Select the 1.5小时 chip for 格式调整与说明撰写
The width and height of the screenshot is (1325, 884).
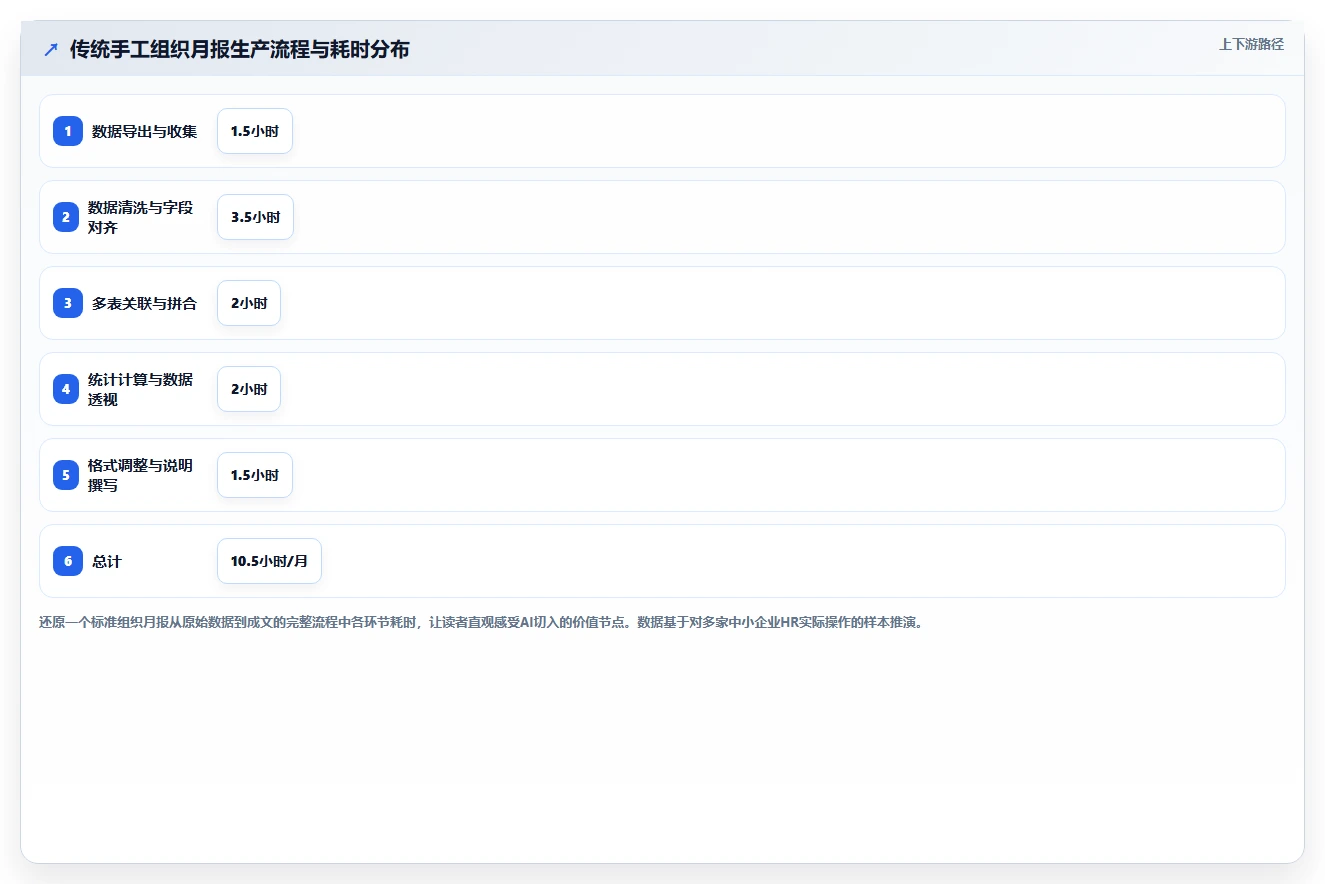click(255, 475)
